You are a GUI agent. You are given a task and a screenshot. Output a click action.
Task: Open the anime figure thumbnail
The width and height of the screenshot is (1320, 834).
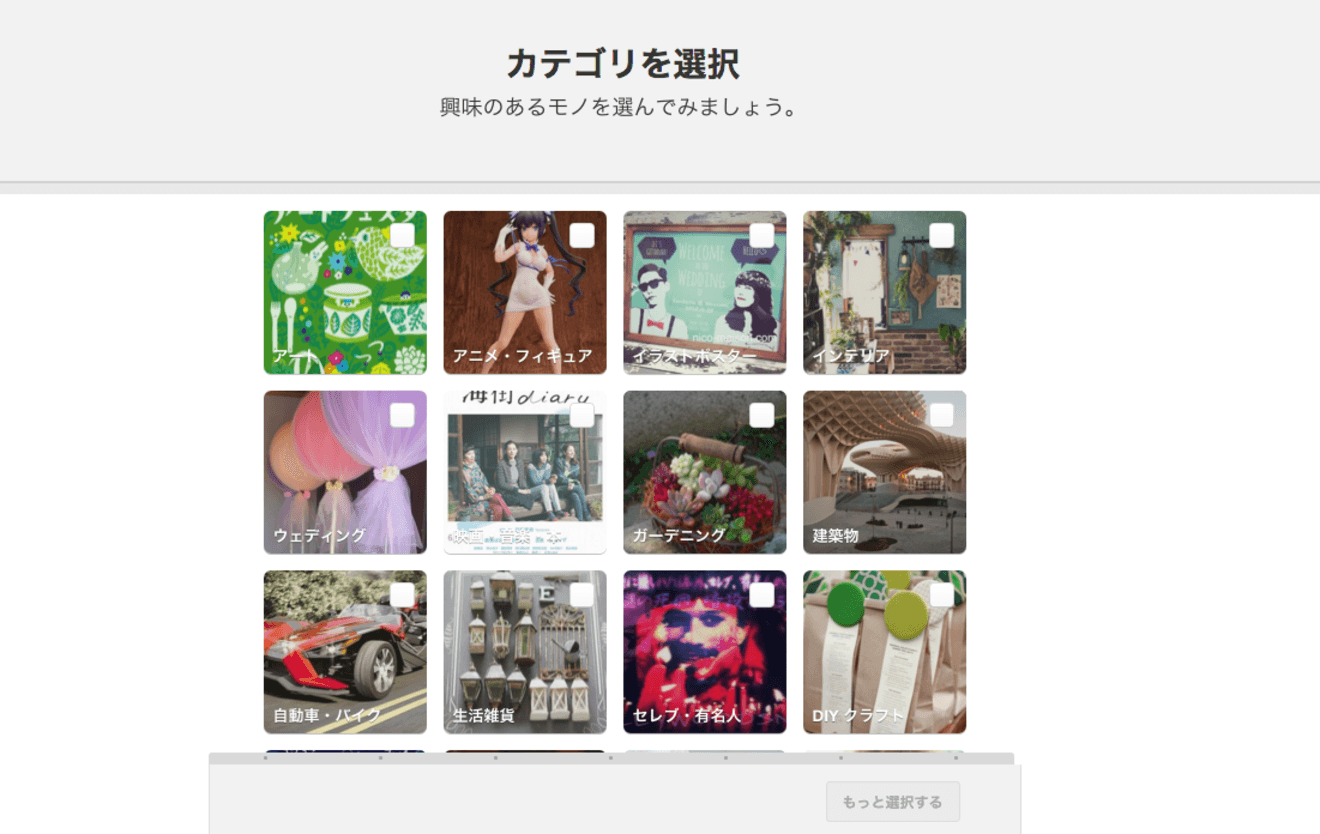[525, 292]
